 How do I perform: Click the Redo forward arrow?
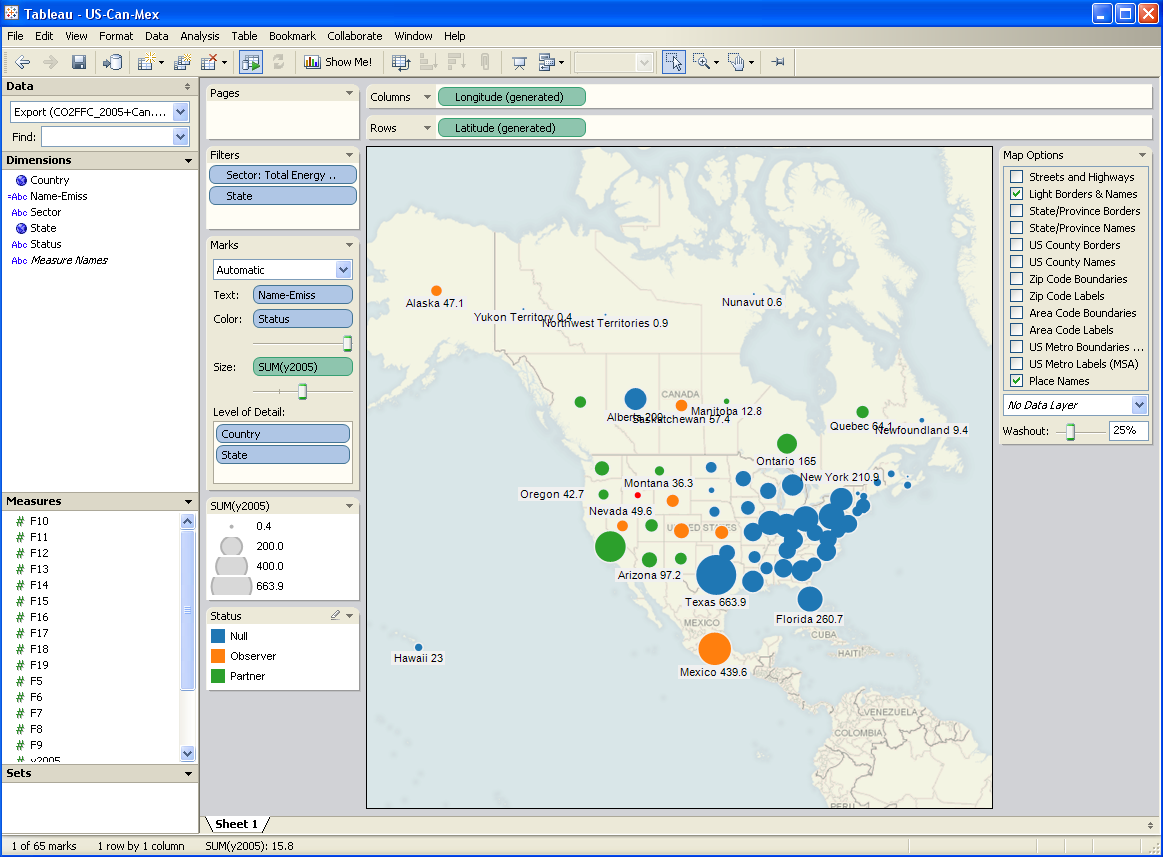click(x=50, y=62)
